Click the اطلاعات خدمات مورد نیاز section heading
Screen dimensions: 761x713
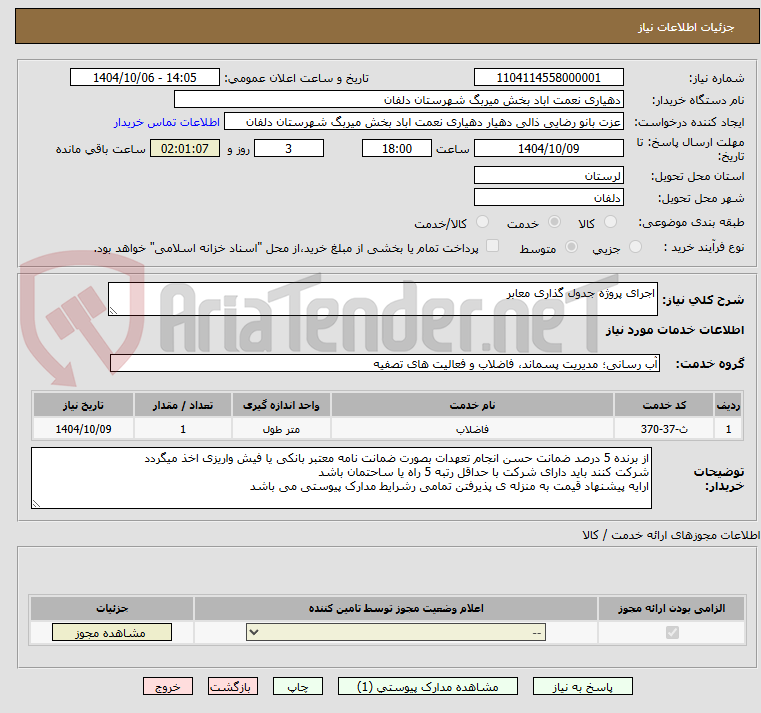click(675, 330)
